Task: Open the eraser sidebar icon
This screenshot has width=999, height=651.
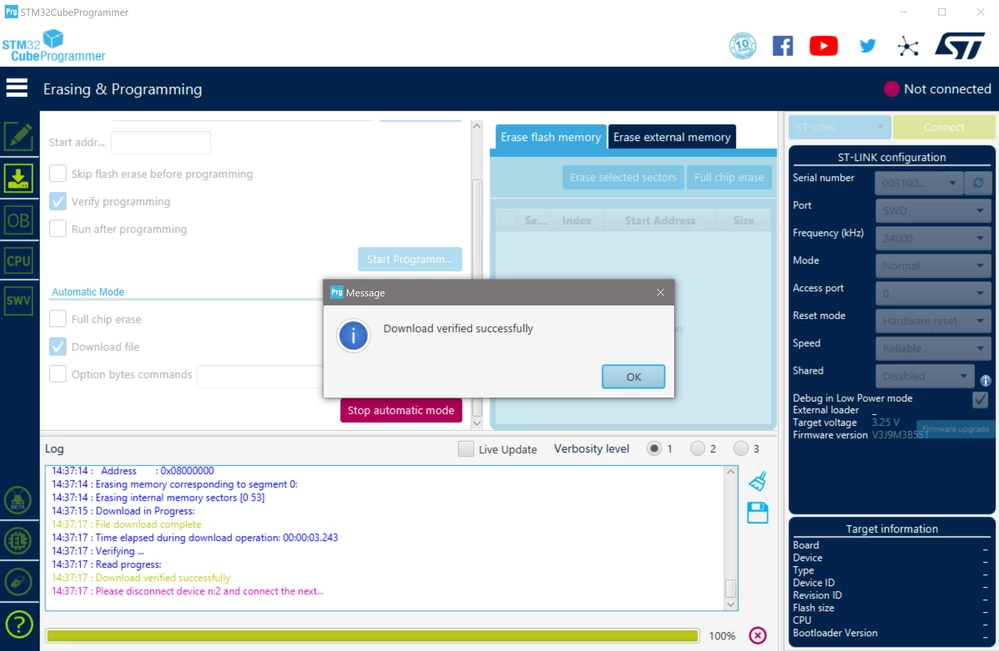Action: (x=18, y=582)
